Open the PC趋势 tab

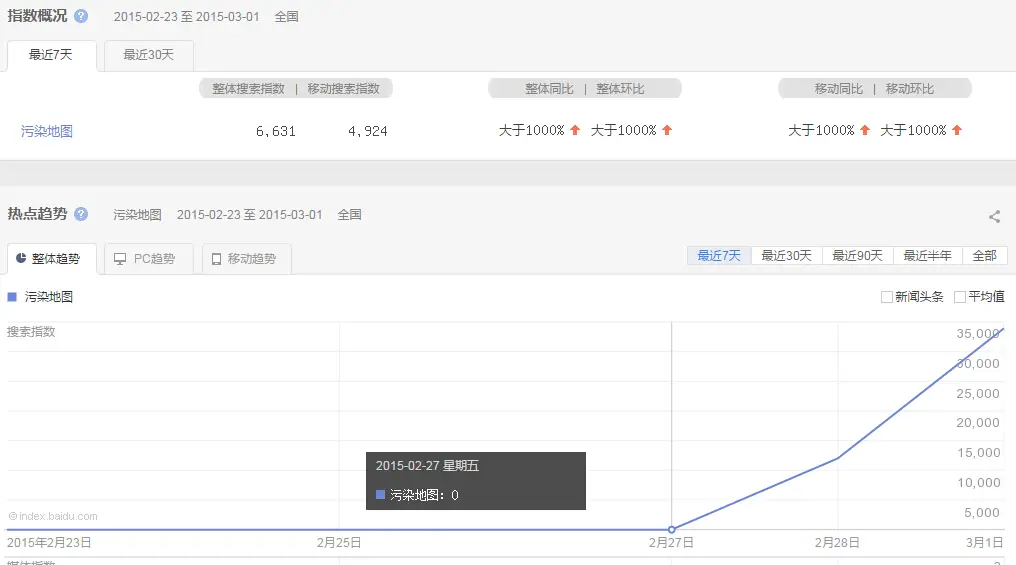click(x=148, y=259)
